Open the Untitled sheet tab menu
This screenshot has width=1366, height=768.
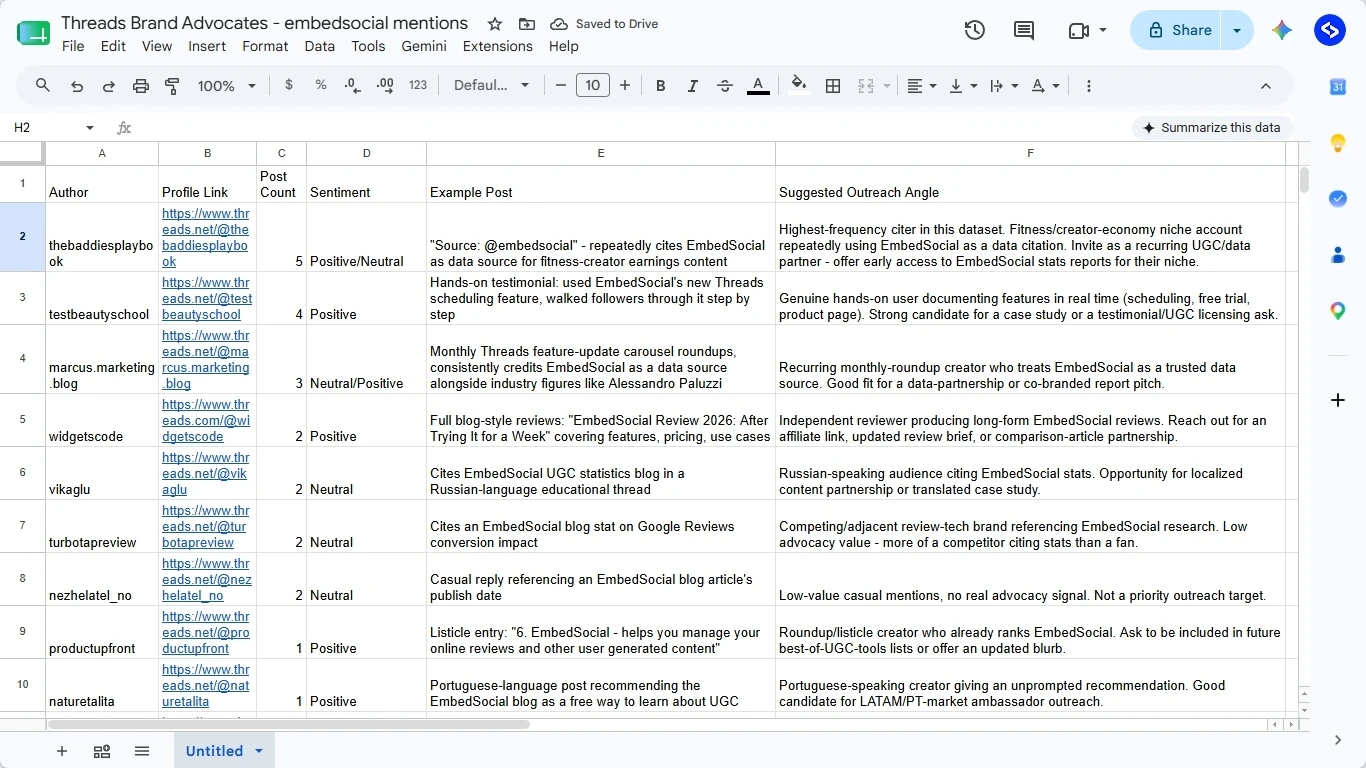tap(259, 751)
